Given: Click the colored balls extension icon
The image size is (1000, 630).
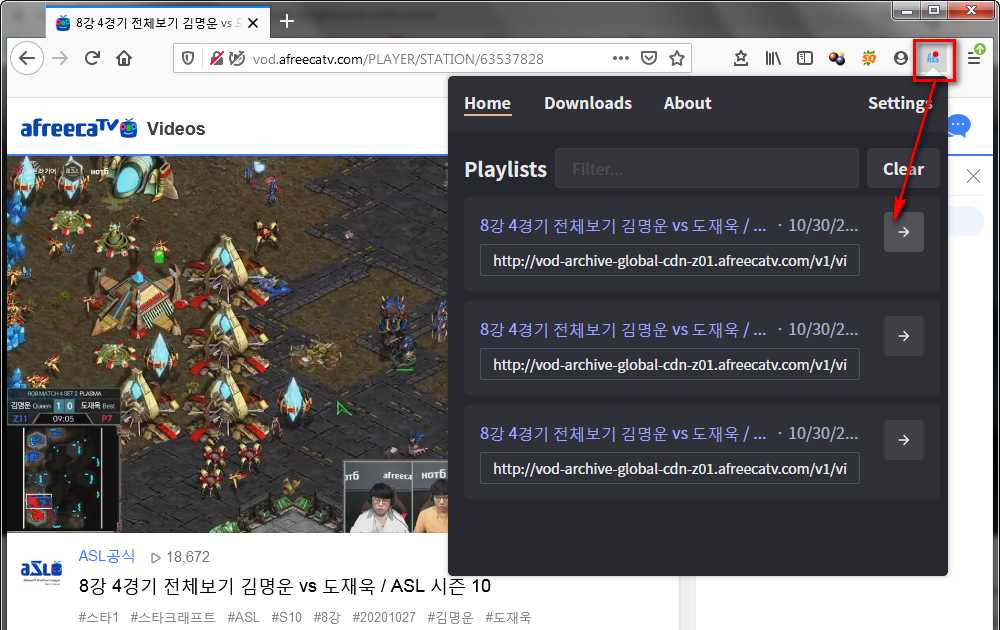Looking at the screenshot, I should pos(837,59).
